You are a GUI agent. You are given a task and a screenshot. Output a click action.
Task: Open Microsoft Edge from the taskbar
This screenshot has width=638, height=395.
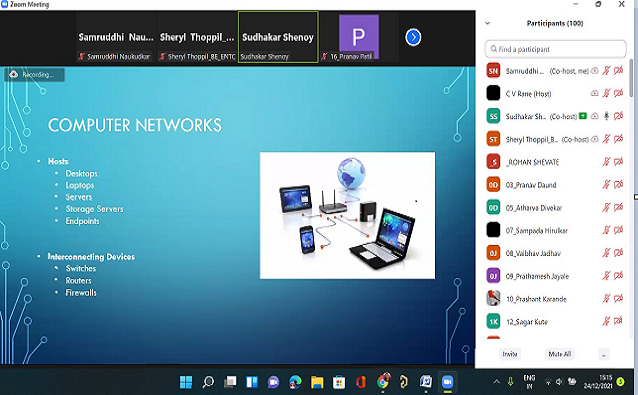[x=295, y=382]
